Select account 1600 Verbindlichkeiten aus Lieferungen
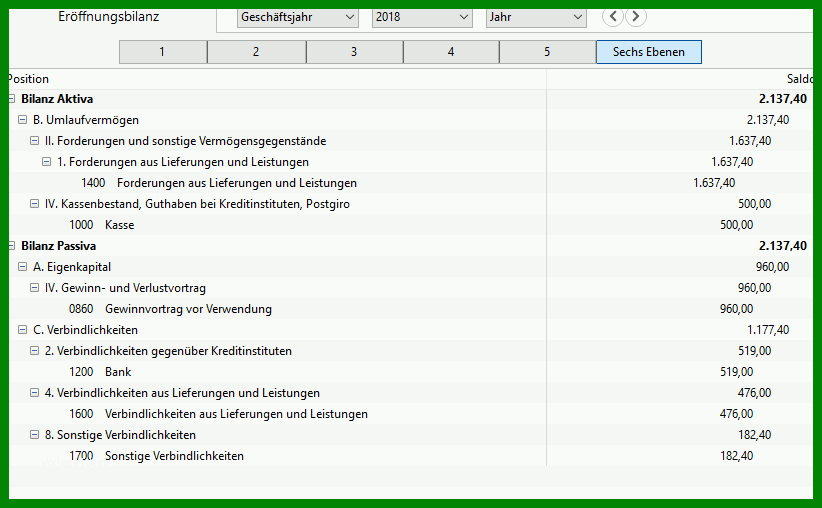The image size is (822, 508). point(410,414)
